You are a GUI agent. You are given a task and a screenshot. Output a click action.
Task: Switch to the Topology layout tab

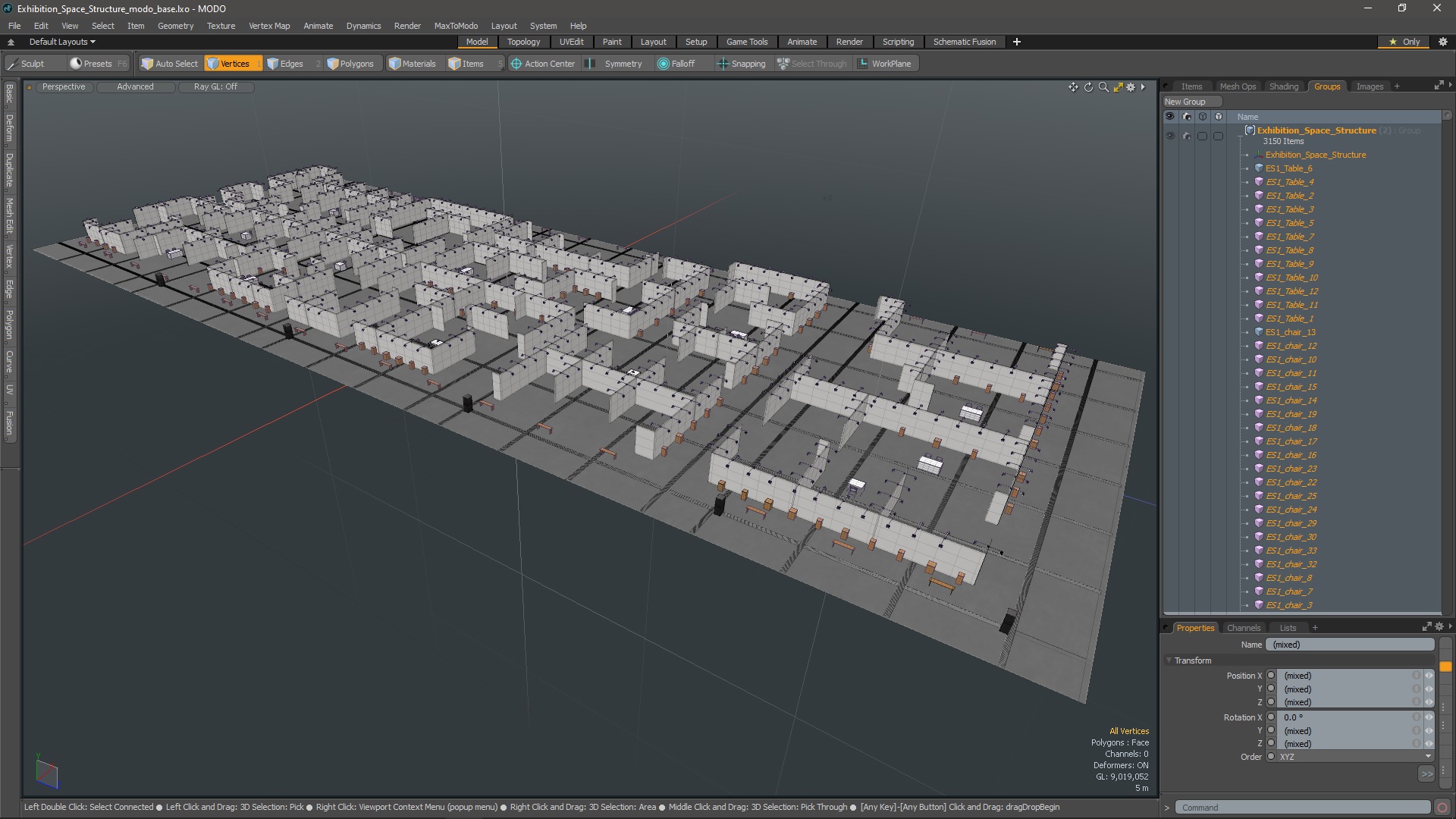point(523,42)
